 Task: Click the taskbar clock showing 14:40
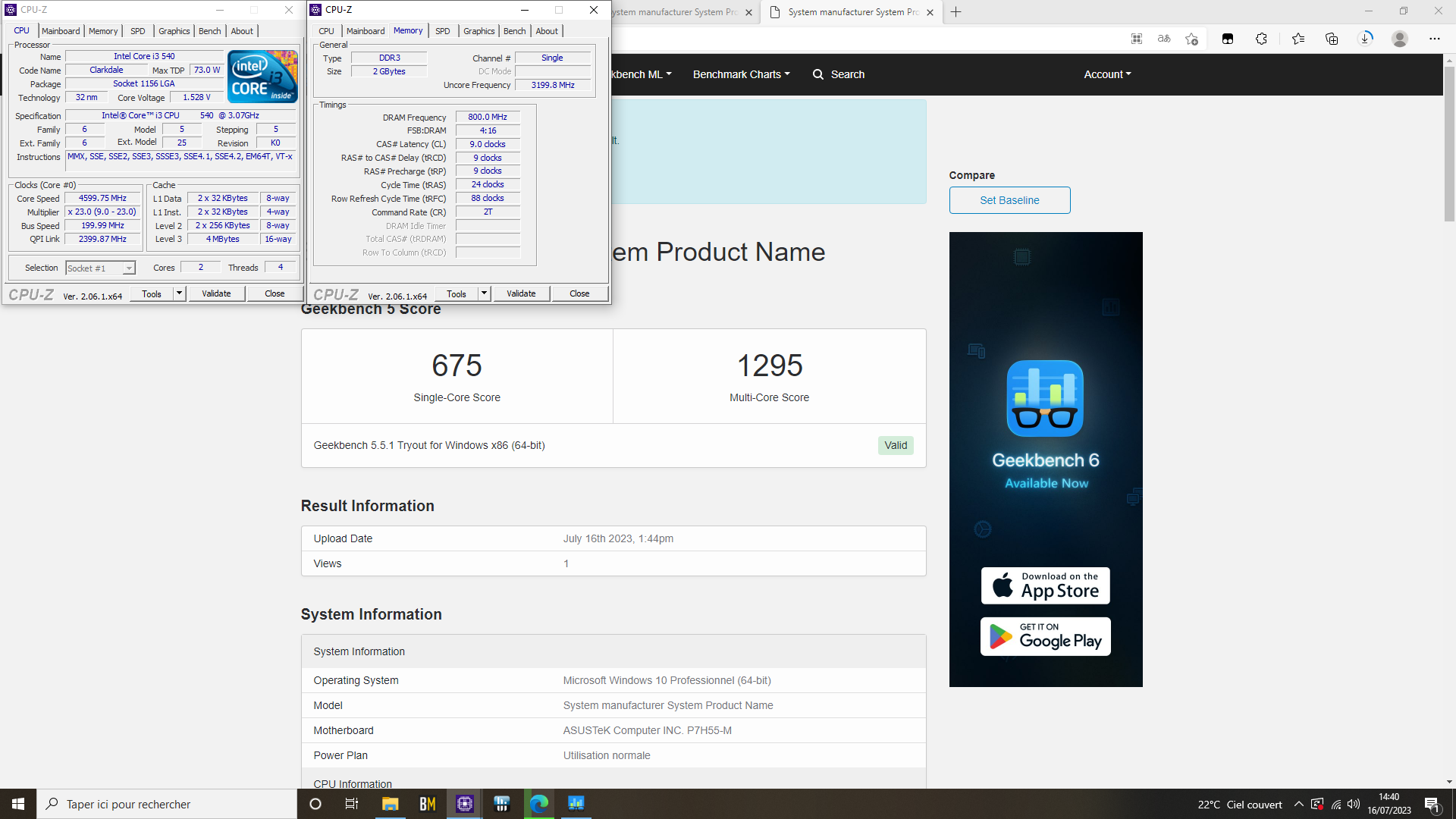[1389, 804]
